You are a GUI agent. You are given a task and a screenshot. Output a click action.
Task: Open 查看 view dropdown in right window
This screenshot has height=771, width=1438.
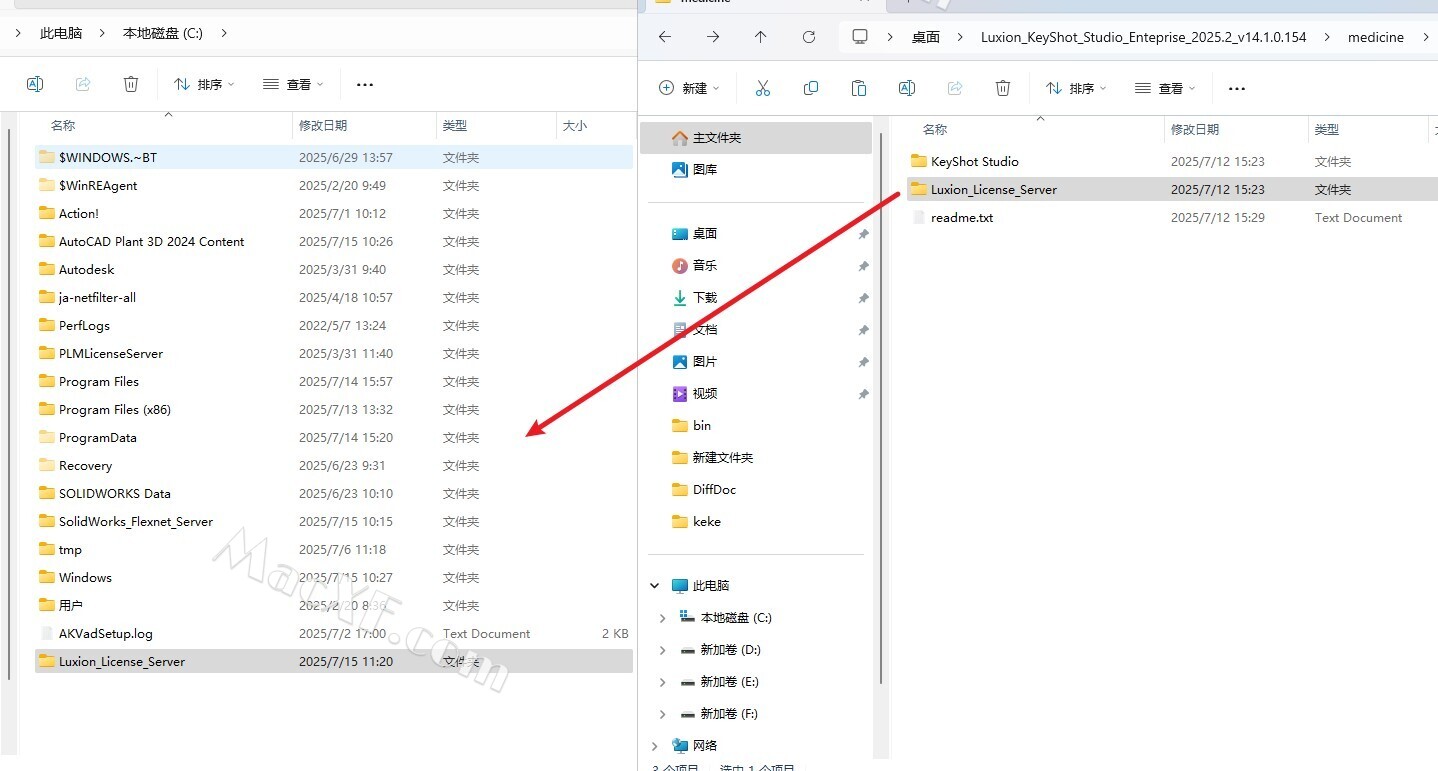coord(1165,88)
